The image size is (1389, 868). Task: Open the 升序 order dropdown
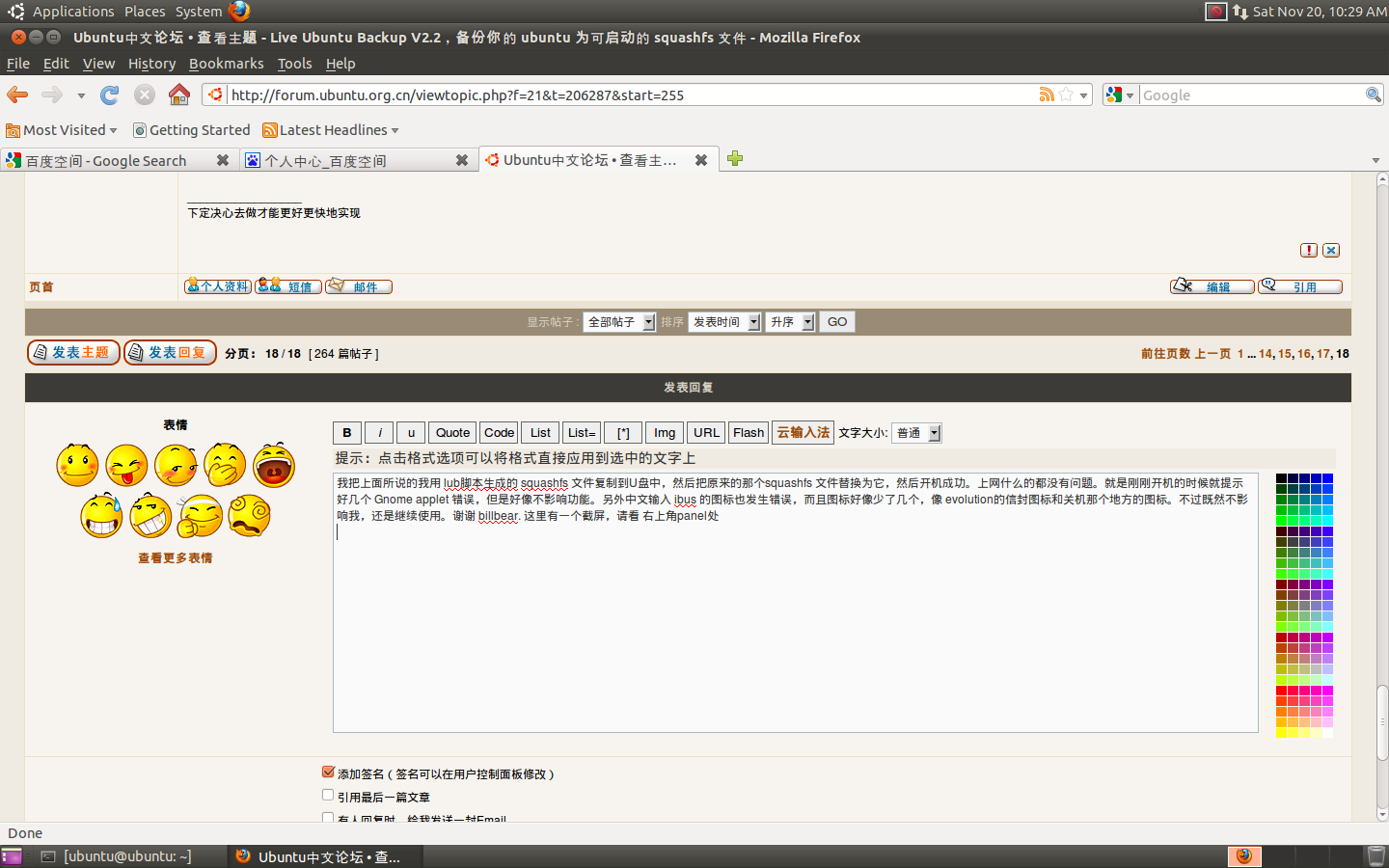tap(790, 322)
